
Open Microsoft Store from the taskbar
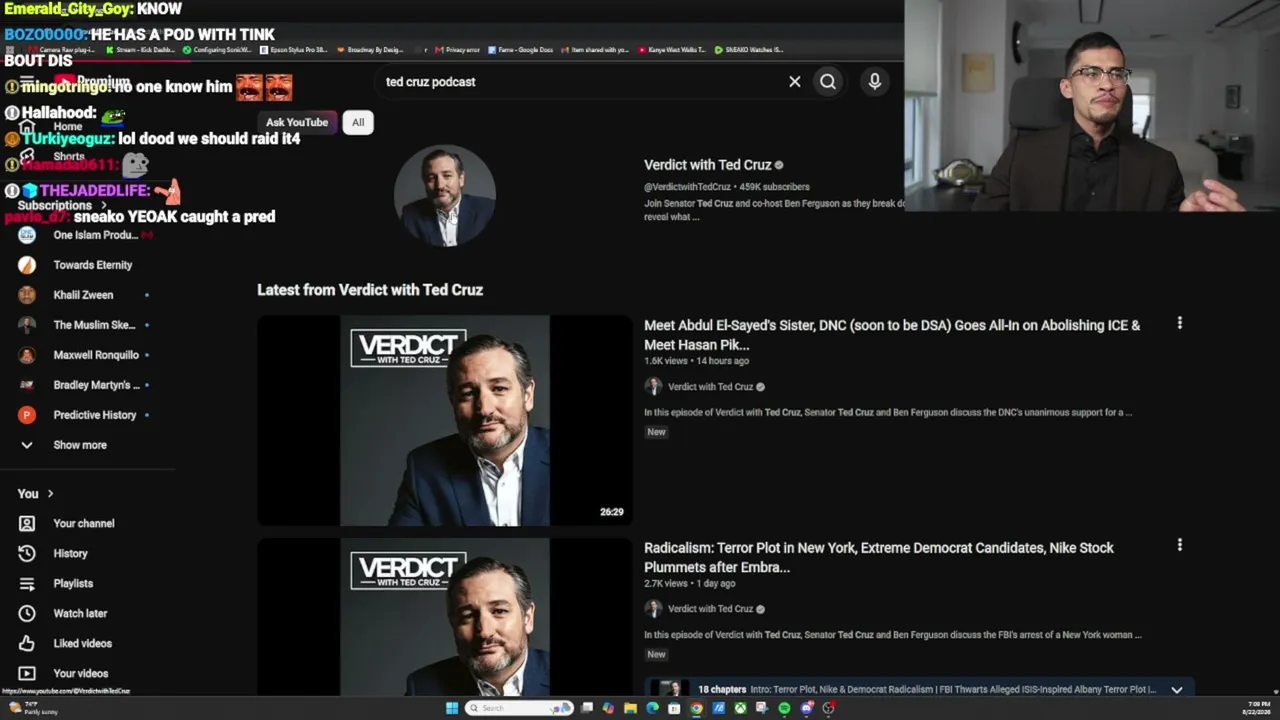point(674,708)
